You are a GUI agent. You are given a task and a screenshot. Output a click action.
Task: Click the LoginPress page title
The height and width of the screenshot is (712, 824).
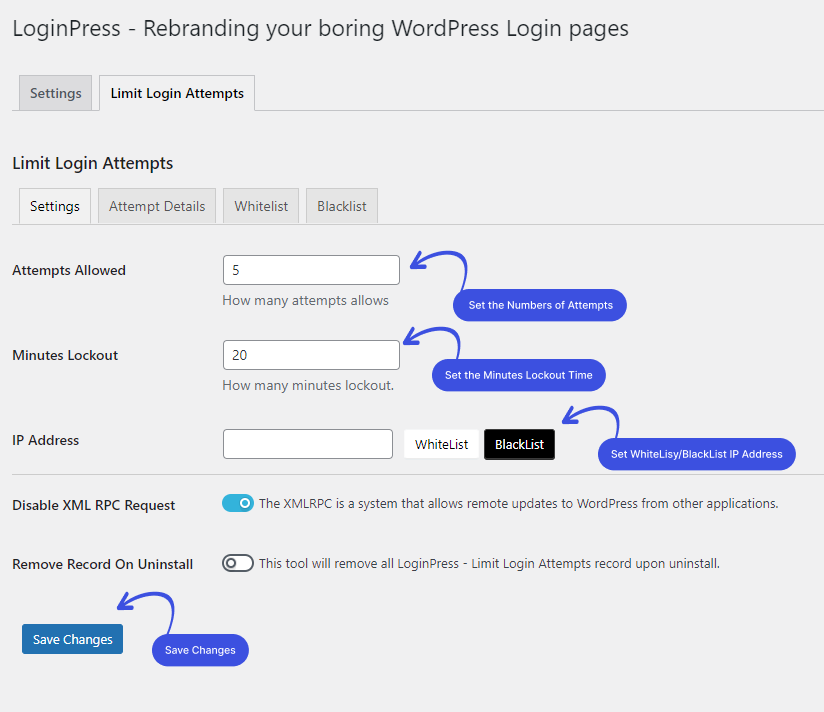(x=321, y=28)
